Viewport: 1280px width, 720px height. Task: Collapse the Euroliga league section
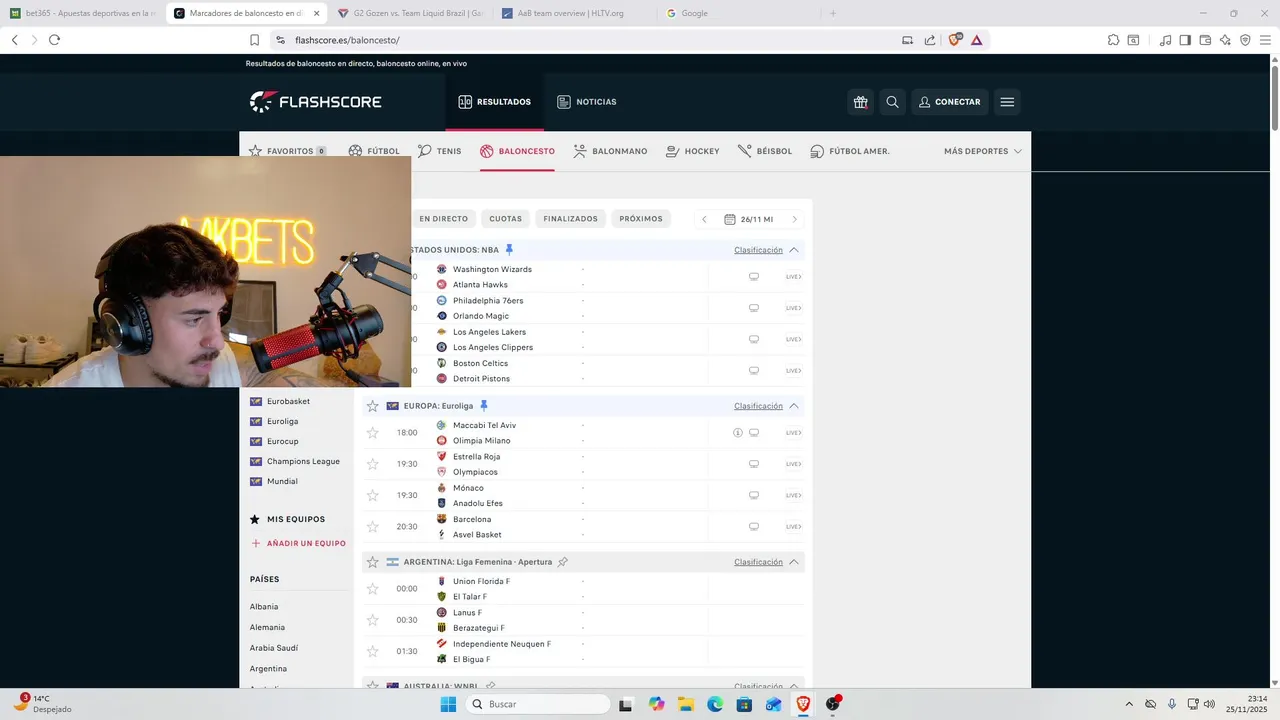point(794,406)
